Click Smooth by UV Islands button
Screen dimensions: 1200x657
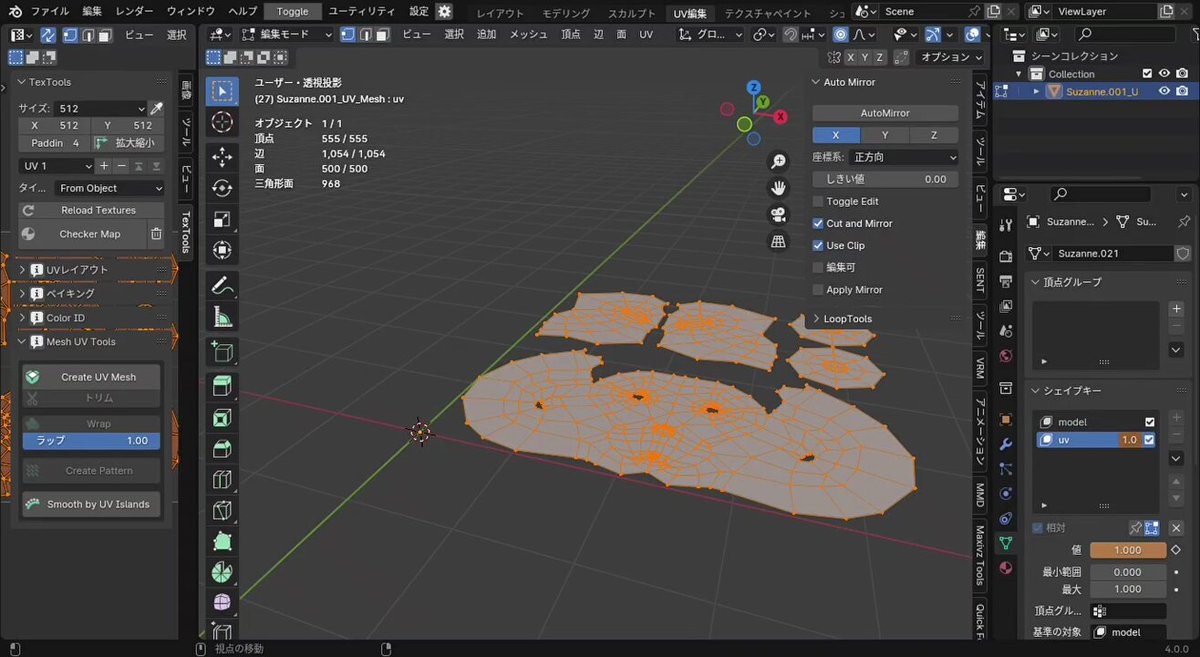pos(92,504)
